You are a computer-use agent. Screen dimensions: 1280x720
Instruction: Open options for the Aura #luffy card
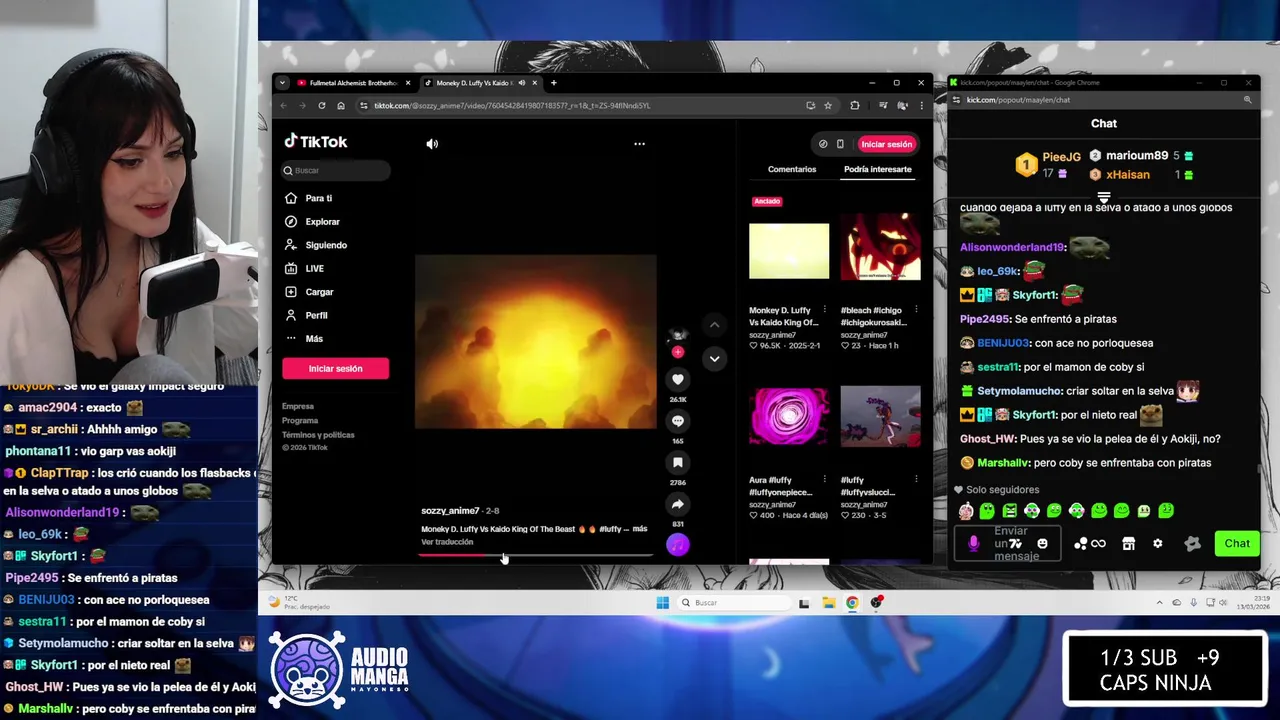[x=825, y=480]
